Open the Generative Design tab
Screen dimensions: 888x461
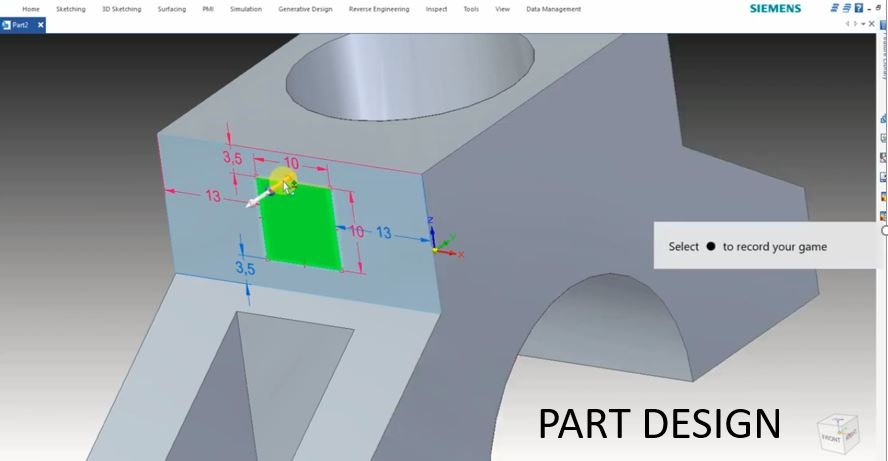(306, 8)
